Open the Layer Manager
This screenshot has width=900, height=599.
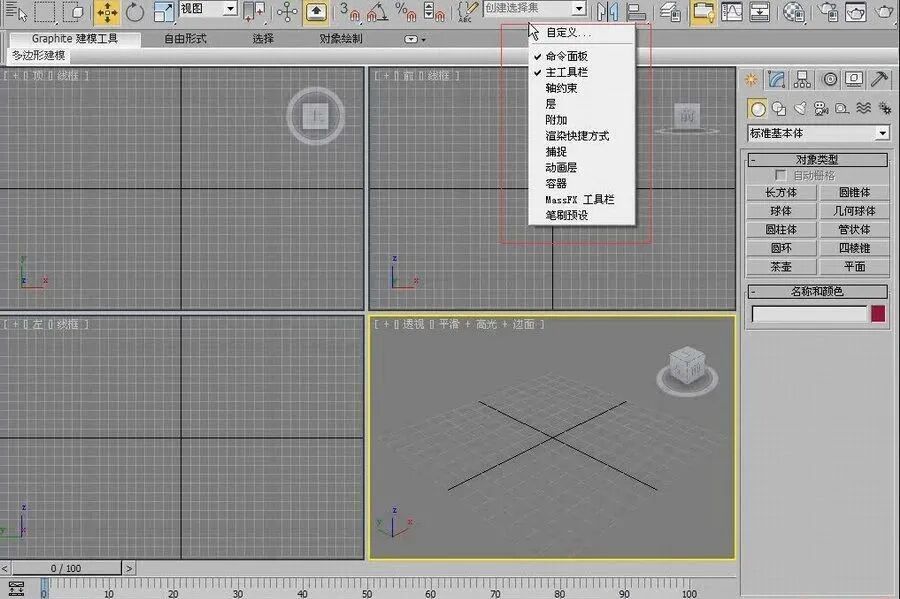click(669, 12)
